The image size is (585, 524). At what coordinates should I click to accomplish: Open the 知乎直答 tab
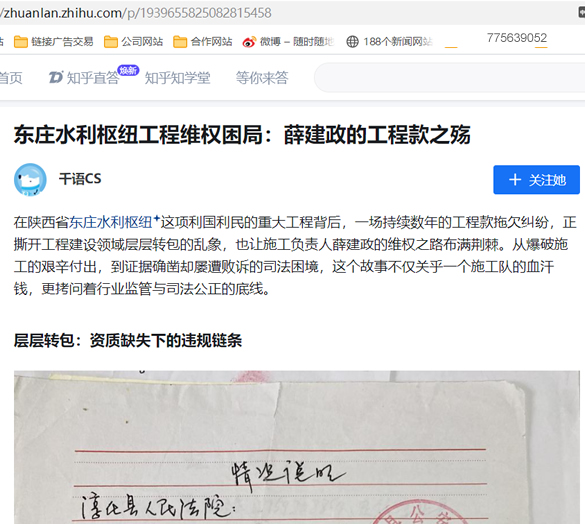[x=84, y=78]
